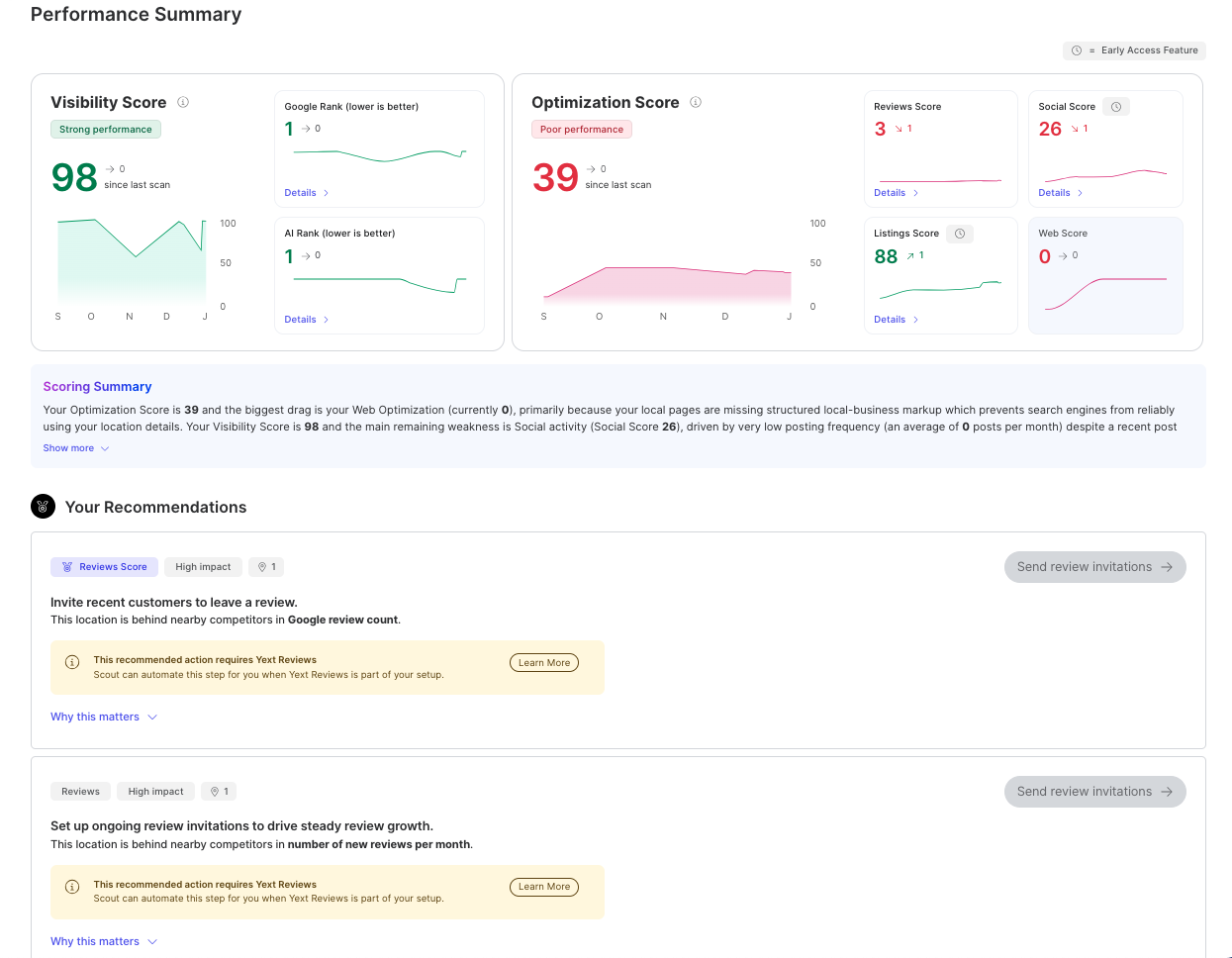Click the Visibility Score info icon
Screen dimensions: 1232x958
coord(183,102)
